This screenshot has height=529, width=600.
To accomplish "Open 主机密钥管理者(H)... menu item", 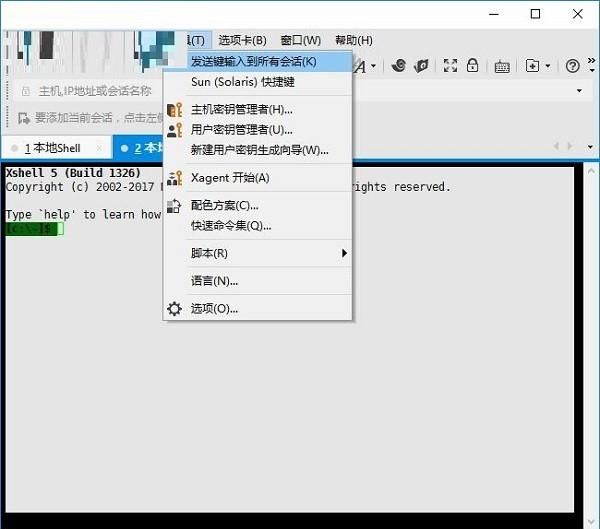I will (x=258, y=110).
